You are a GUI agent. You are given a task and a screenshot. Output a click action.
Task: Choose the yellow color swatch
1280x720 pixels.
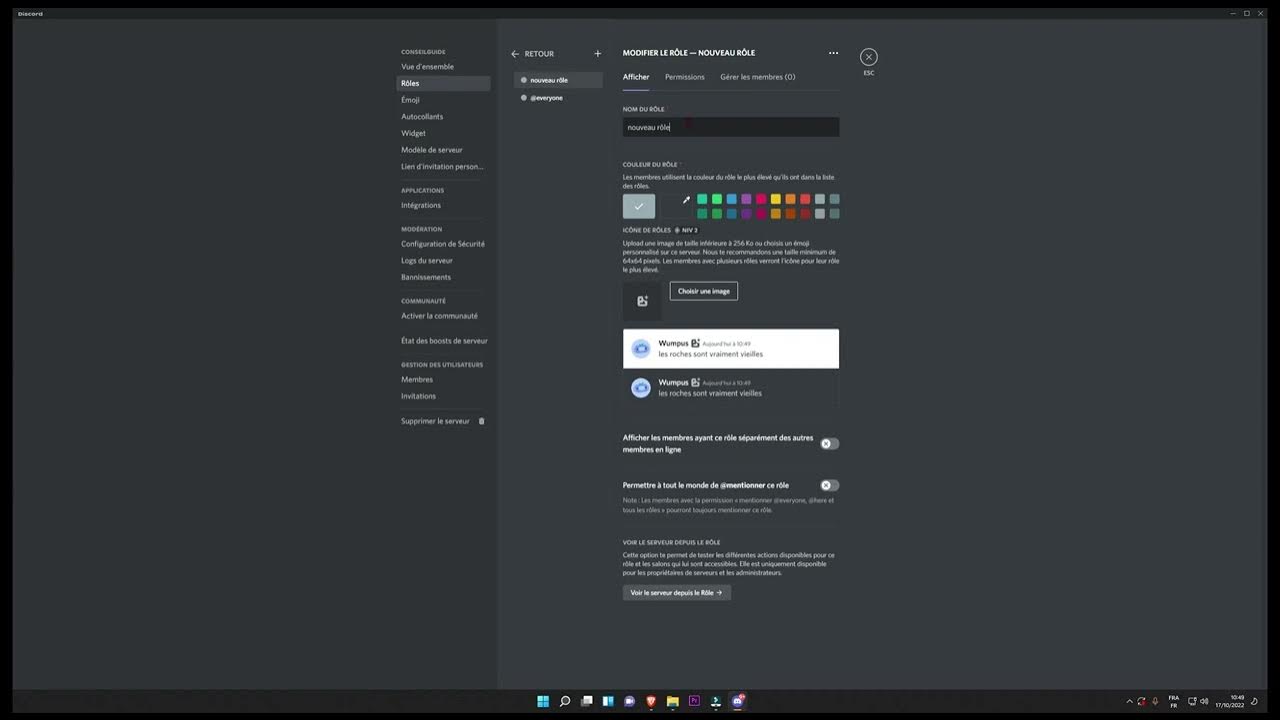[x=775, y=199]
